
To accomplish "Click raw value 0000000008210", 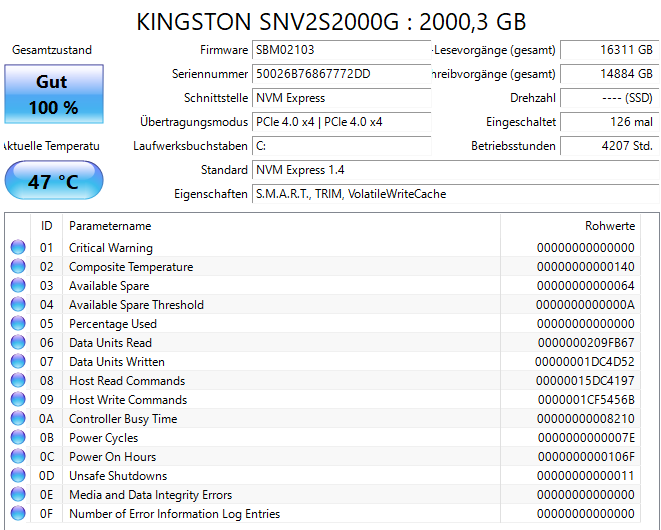I will (586, 419).
